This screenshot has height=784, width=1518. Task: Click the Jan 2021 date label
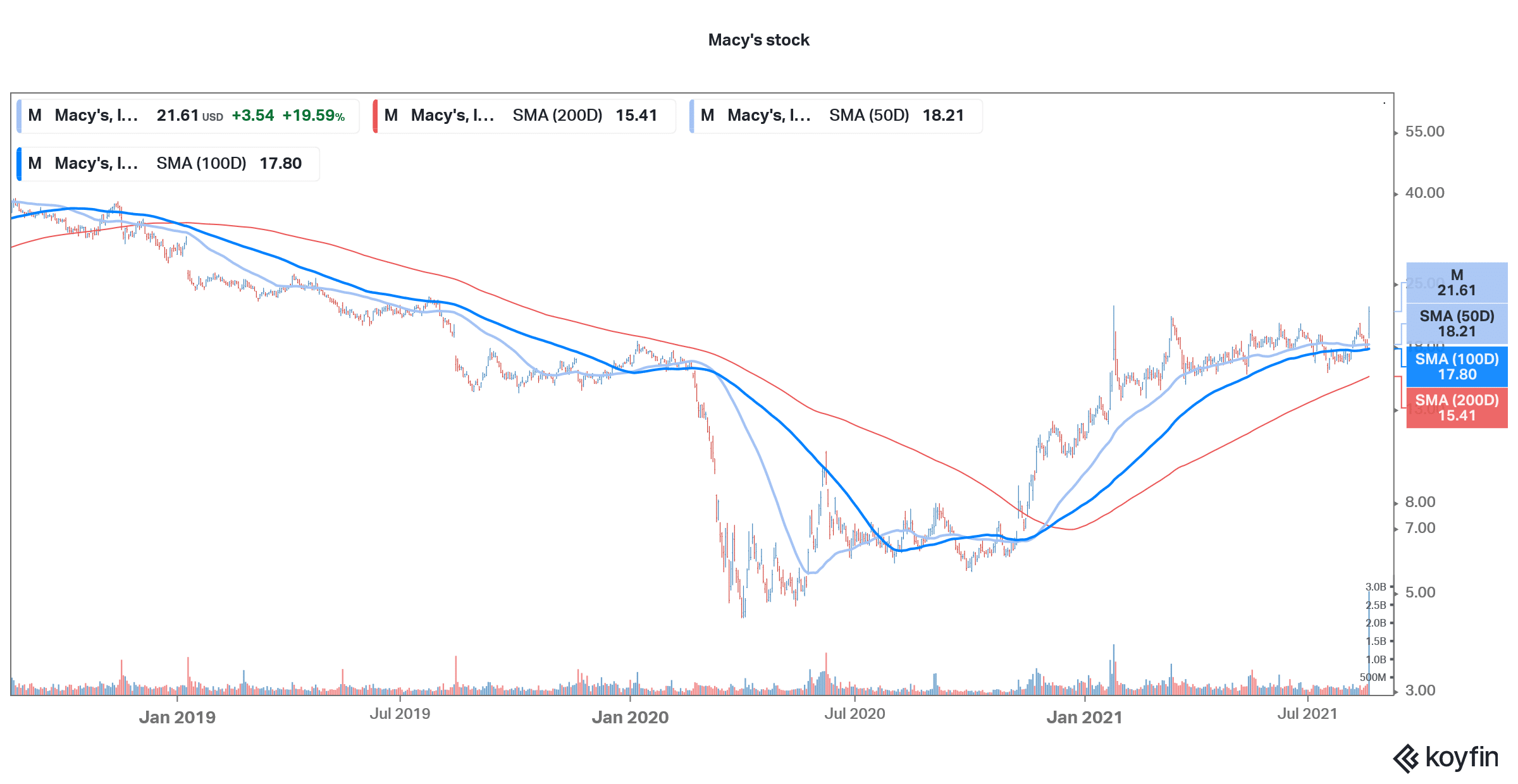pyautogui.click(x=1084, y=717)
